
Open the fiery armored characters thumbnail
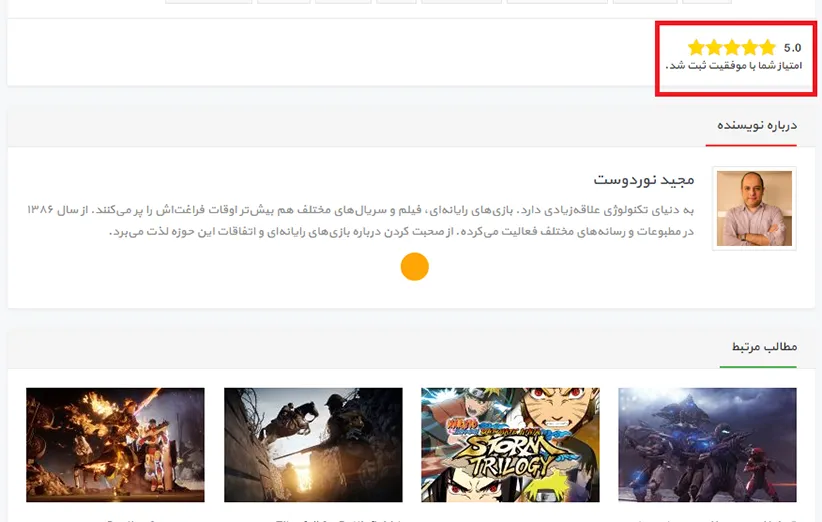pyautogui.click(x=115, y=444)
